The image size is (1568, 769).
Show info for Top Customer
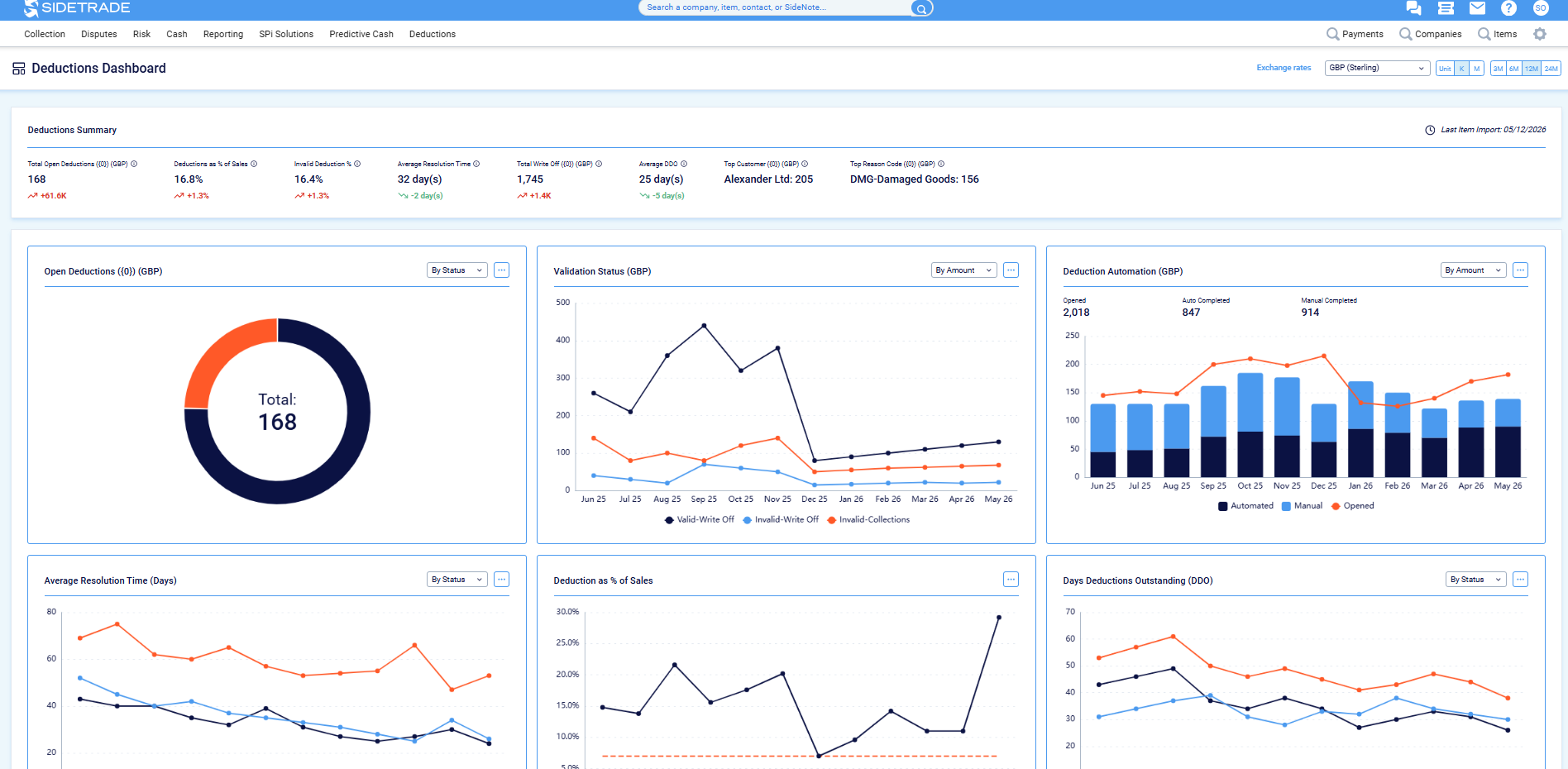pyautogui.click(x=805, y=164)
